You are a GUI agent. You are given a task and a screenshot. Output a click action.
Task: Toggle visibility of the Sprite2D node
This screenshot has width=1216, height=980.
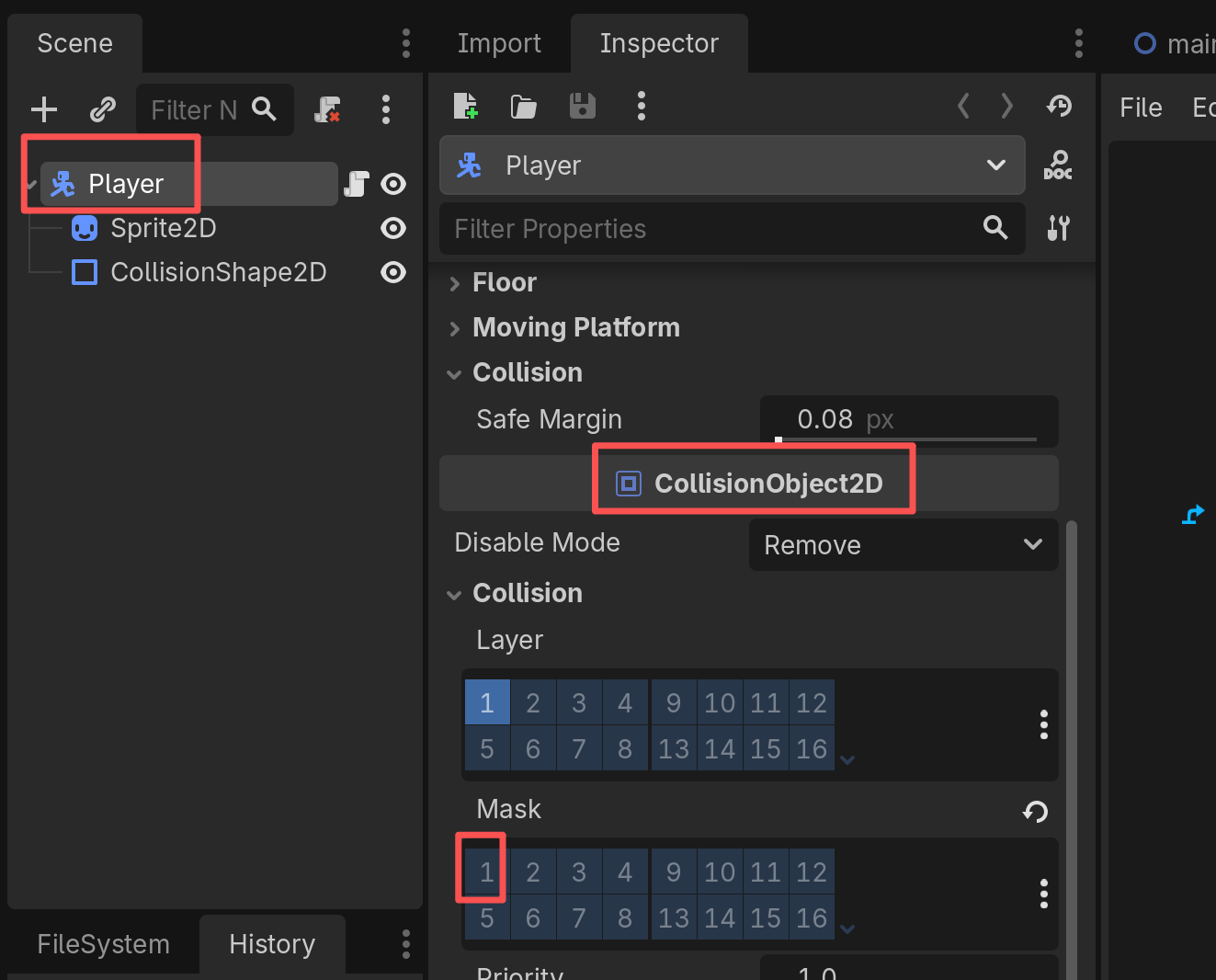pos(393,228)
